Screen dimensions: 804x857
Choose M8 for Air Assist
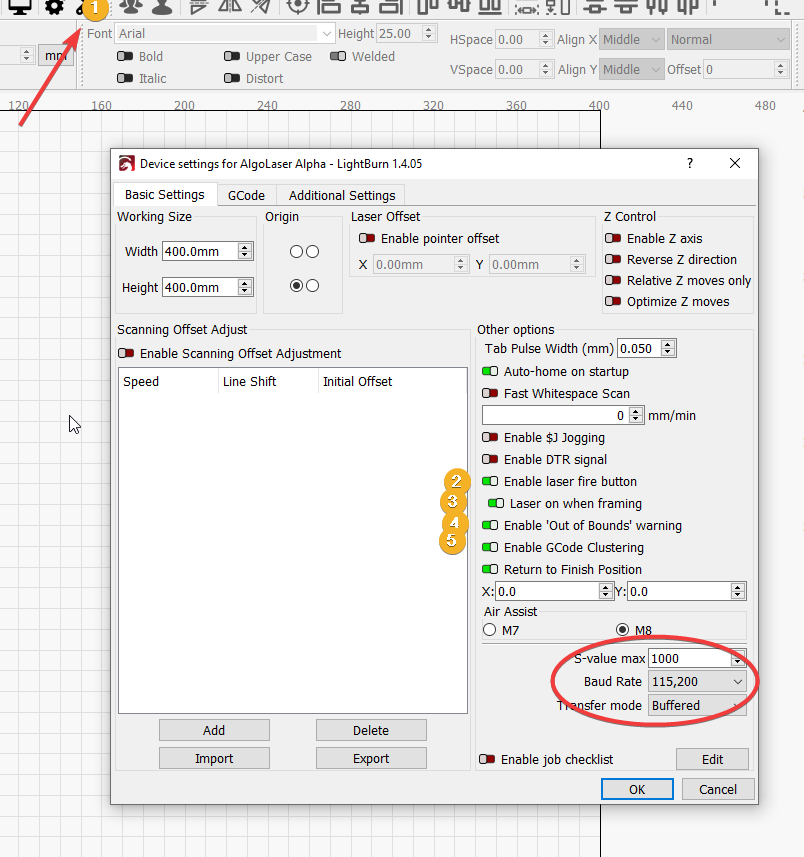[623, 630]
